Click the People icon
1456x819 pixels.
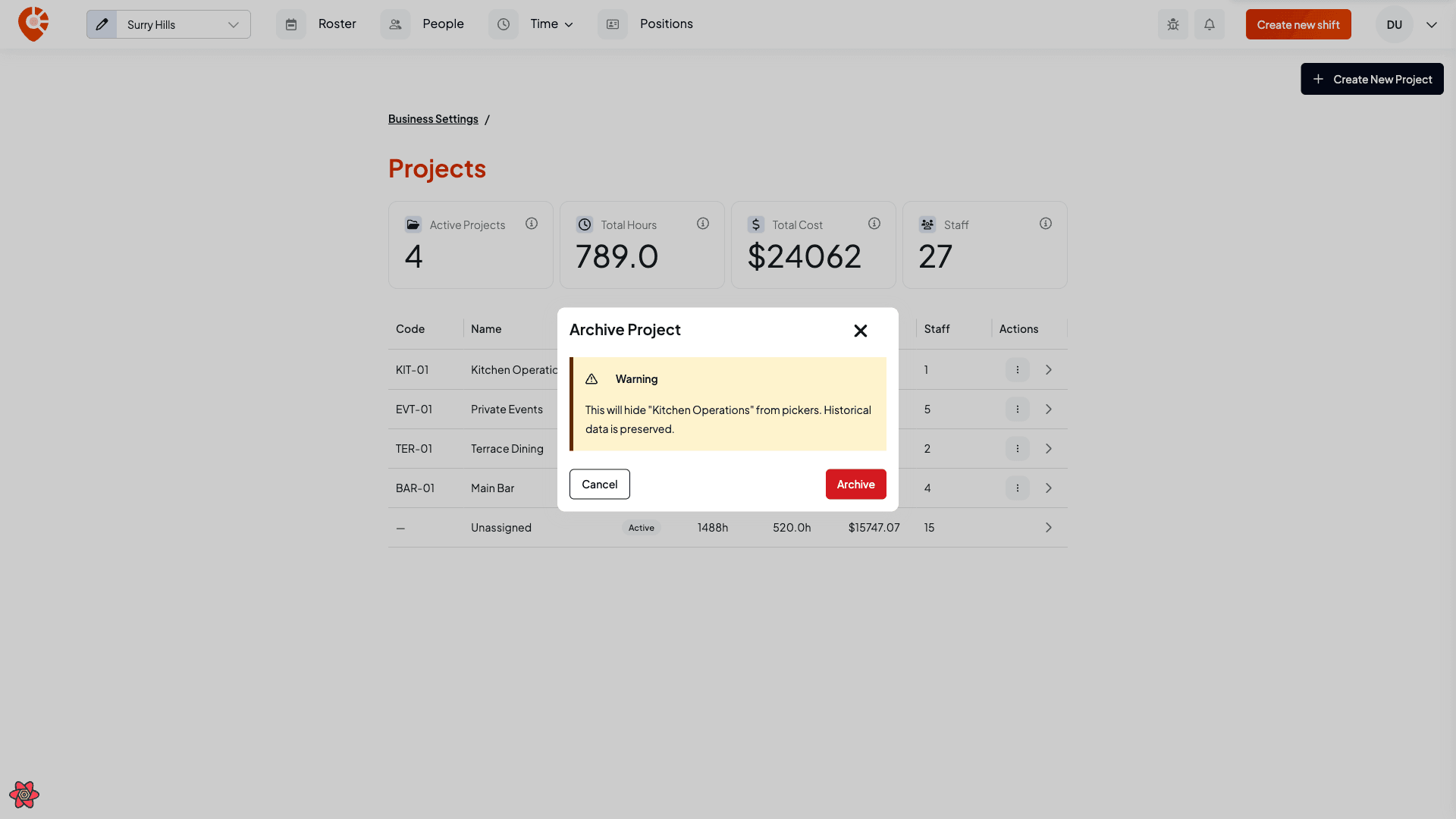(x=395, y=24)
